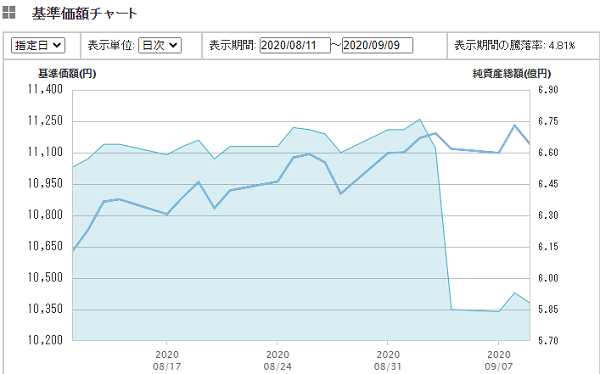This screenshot has height=374, width=600.
Task: Click the grid icon beside 基準価額チャート
Action: [9, 12]
